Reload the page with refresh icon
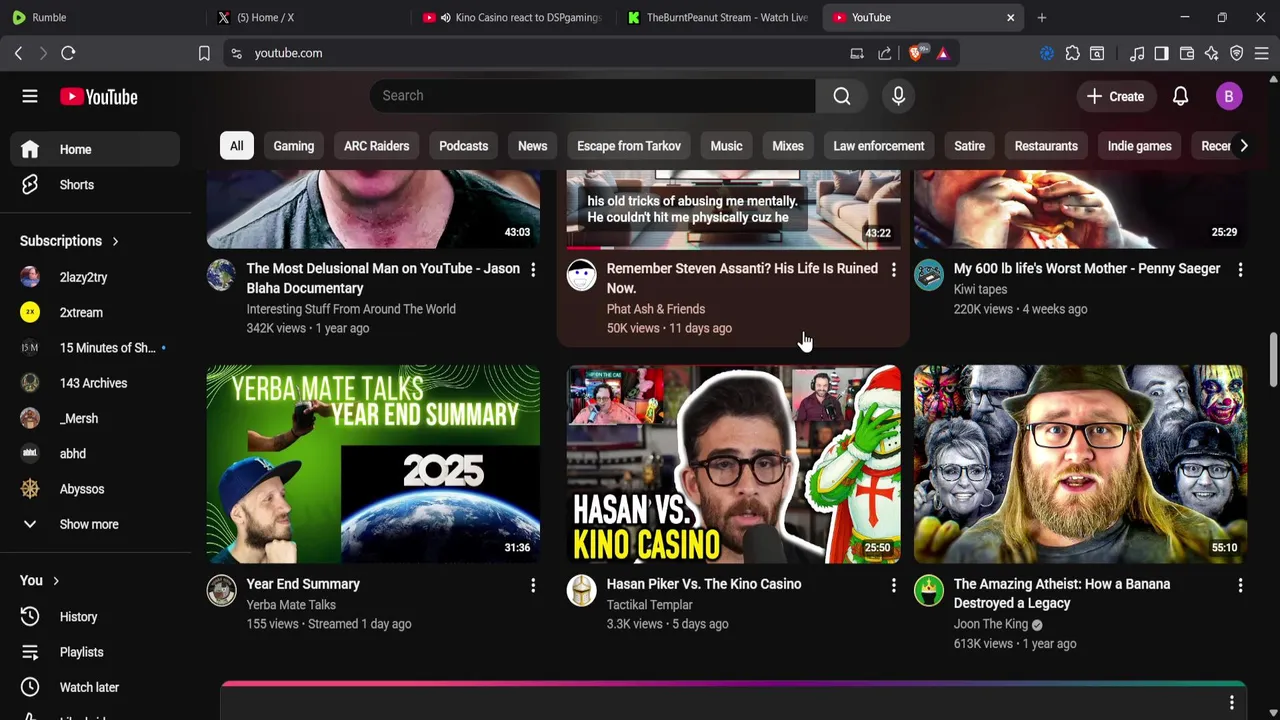Viewport: 1280px width, 720px height. [x=68, y=53]
